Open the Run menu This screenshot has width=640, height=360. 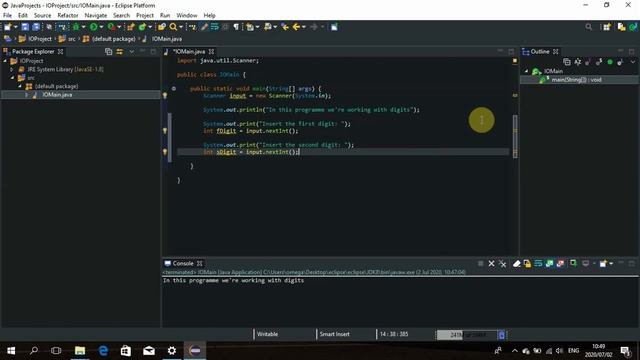point(165,16)
